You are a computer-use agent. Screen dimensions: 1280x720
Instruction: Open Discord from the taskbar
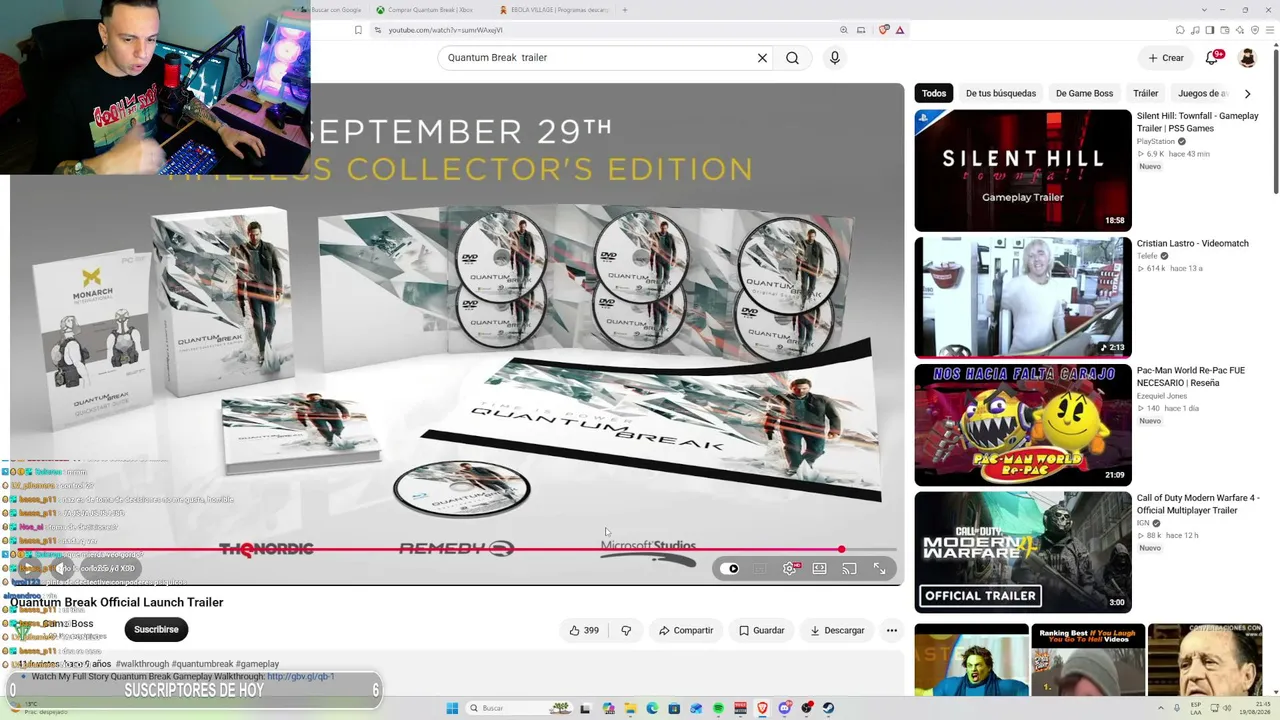(x=785, y=708)
